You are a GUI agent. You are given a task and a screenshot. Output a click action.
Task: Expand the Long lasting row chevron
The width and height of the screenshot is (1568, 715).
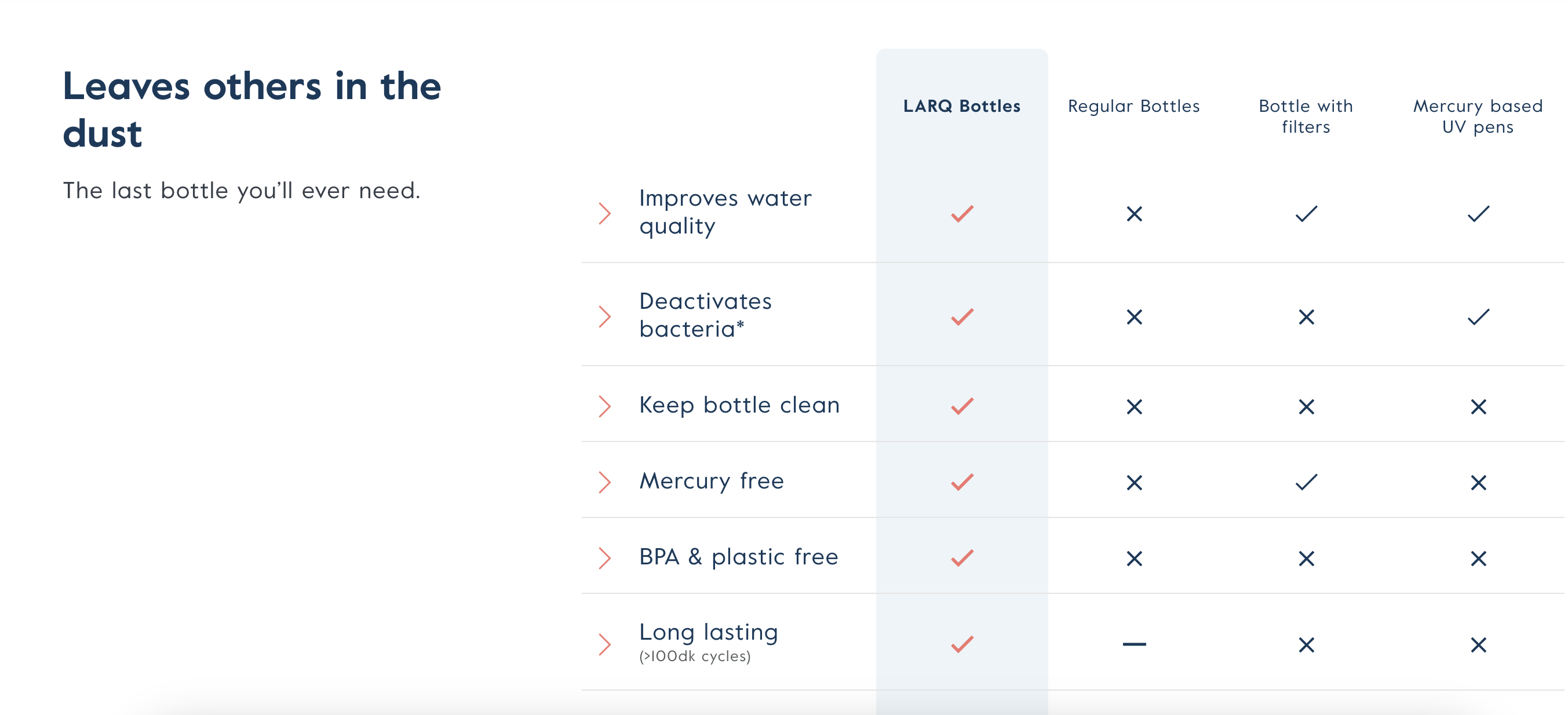(x=604, y=644)
